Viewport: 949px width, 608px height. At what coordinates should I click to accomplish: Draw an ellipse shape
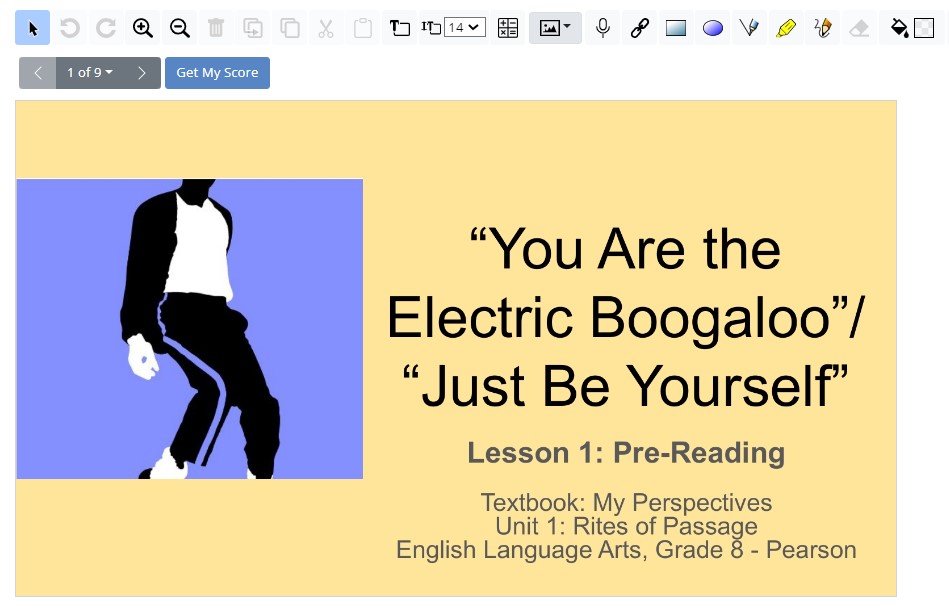pyautogui.click(x=712, y=27)
